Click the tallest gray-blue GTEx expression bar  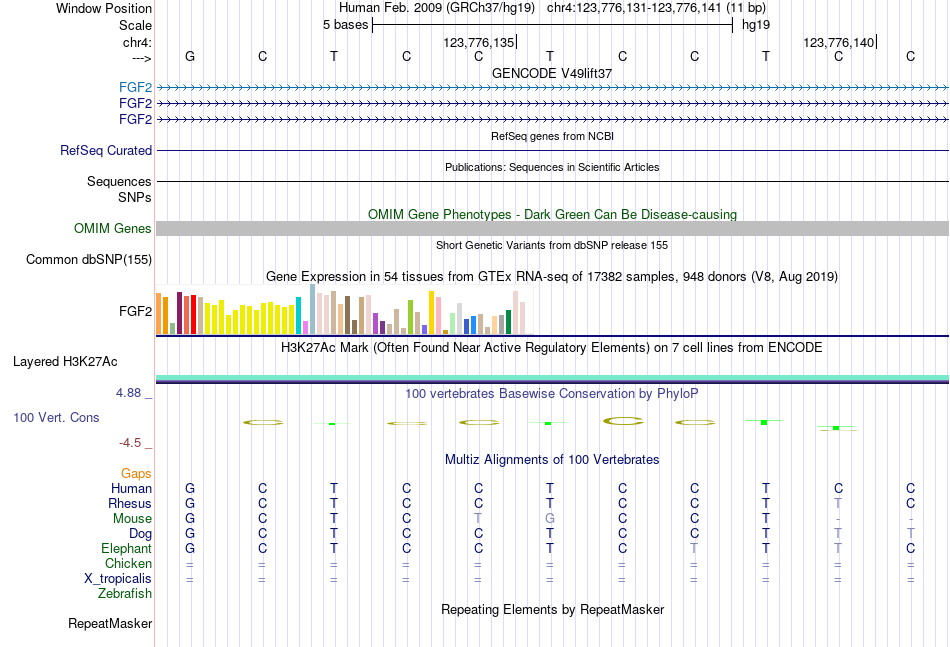pos(313,309)
